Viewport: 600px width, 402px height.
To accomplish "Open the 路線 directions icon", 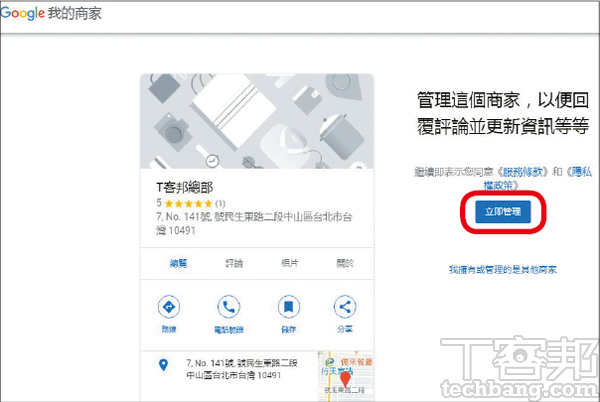I will tap(169, 306).
